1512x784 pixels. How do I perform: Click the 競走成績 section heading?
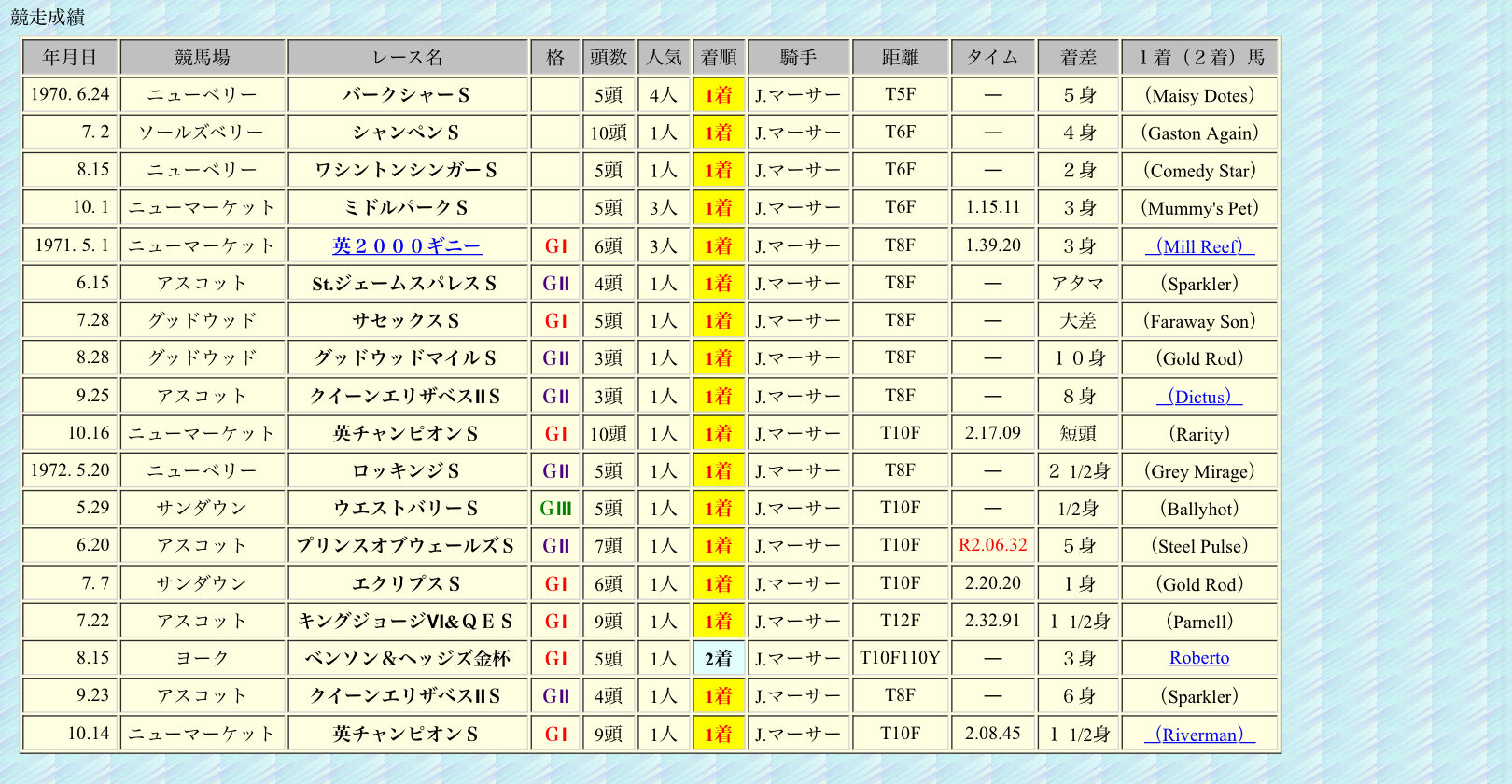coord(48,17)
